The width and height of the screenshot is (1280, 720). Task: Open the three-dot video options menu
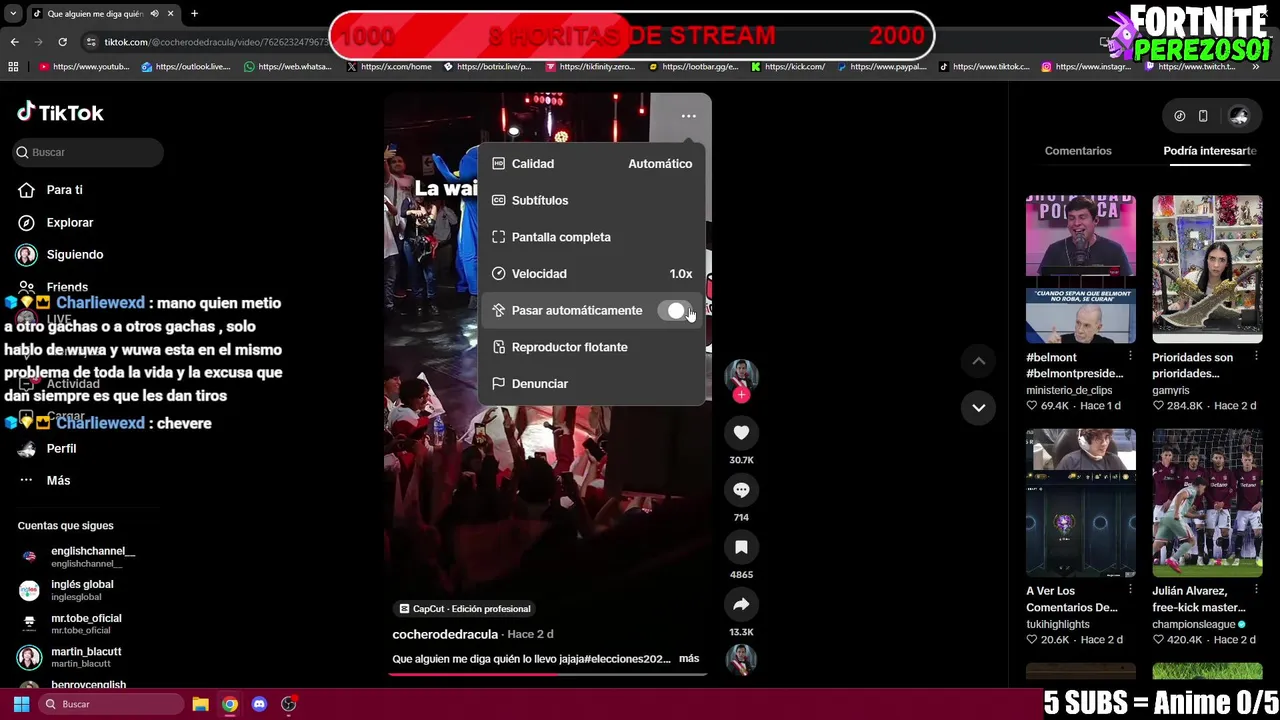[x=689, y=116]
